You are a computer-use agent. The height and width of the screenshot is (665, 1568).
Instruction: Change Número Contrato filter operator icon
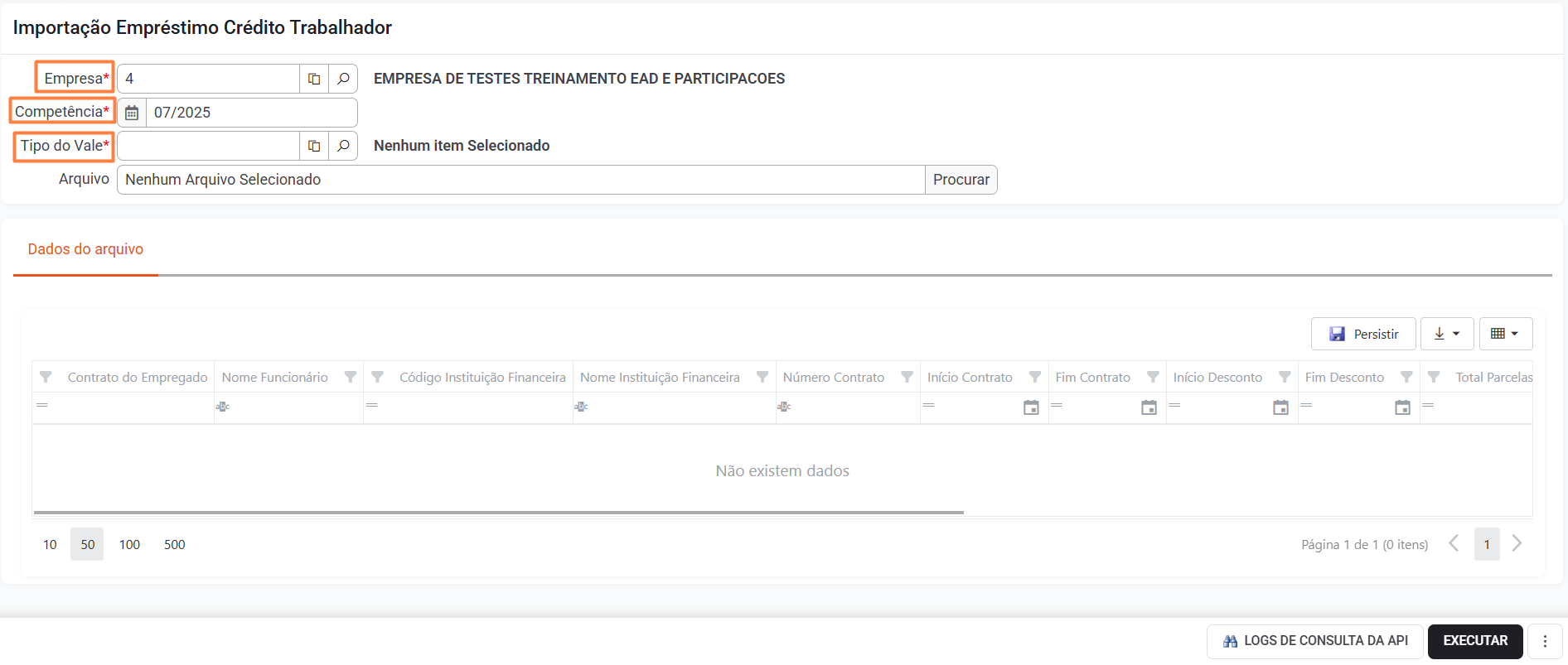(x=784, y=407)
